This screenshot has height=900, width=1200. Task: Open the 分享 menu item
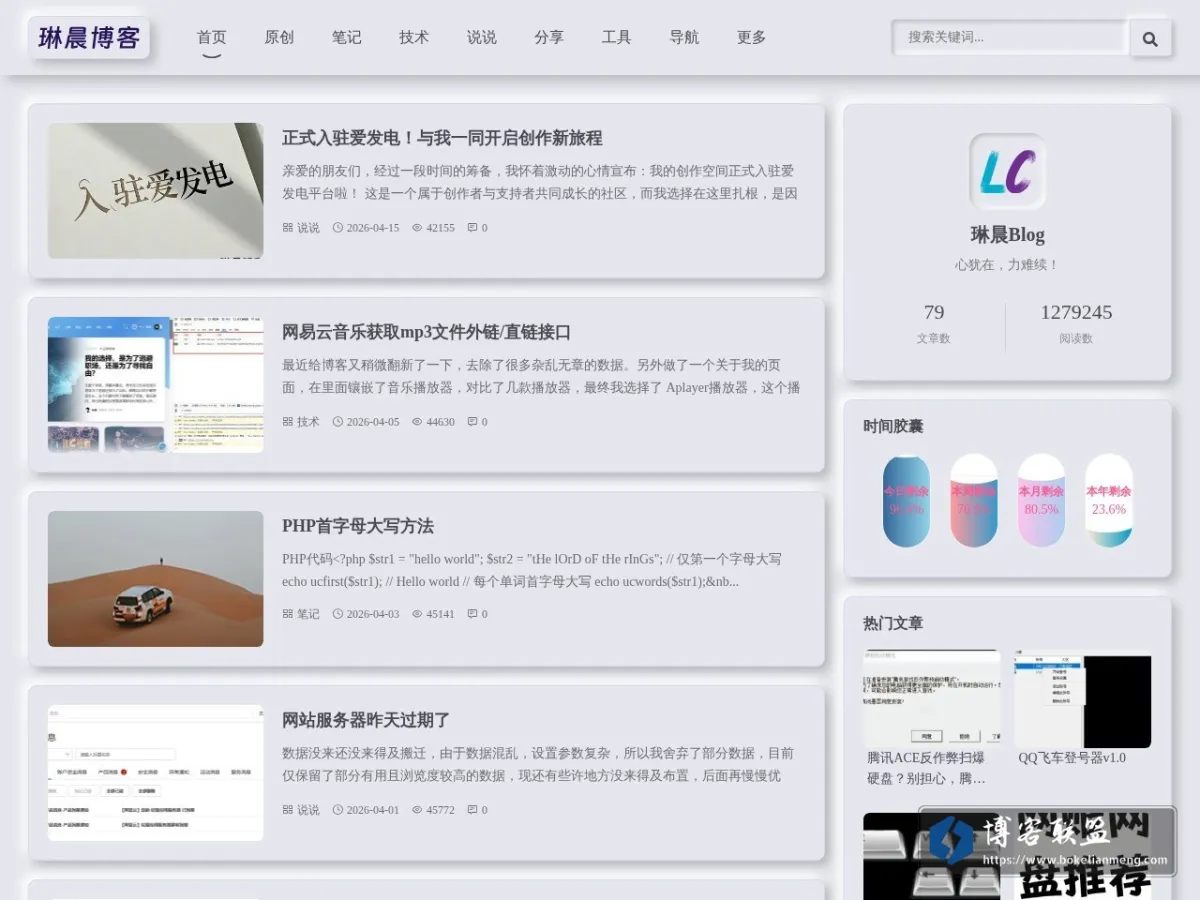[x=549, y=37]
